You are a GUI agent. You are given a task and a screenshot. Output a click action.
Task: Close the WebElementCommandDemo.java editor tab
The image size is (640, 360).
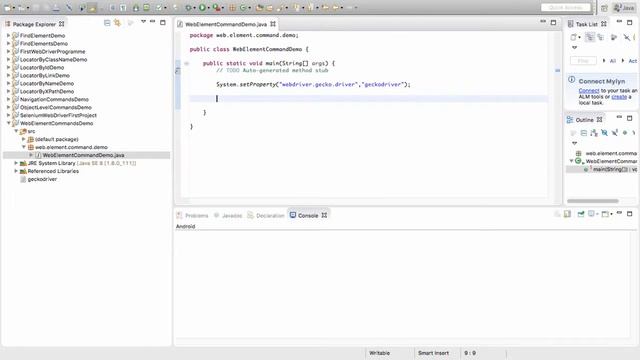(x=273, y=24)
